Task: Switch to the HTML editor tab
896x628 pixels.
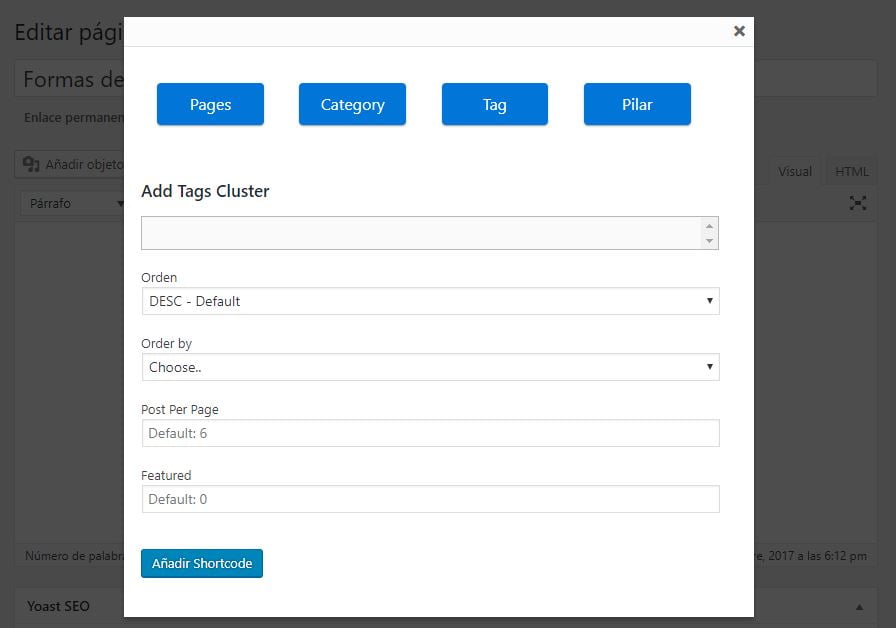Action: pos(852,171)
